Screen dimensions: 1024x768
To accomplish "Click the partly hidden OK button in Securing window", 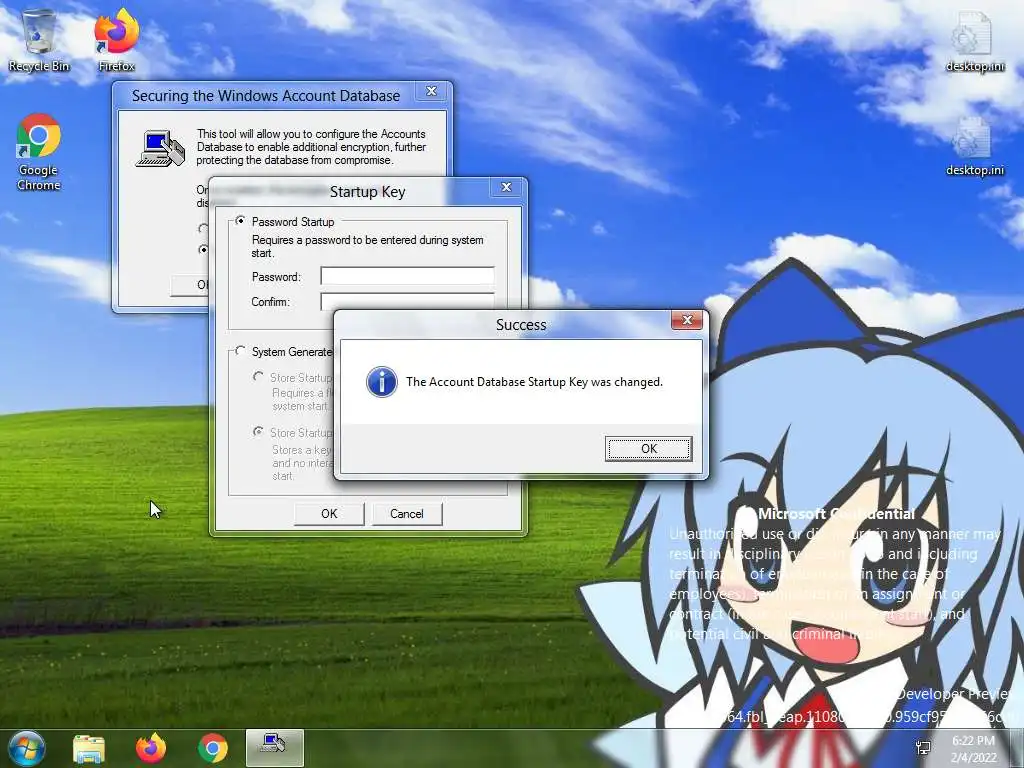I will [190, 285].
